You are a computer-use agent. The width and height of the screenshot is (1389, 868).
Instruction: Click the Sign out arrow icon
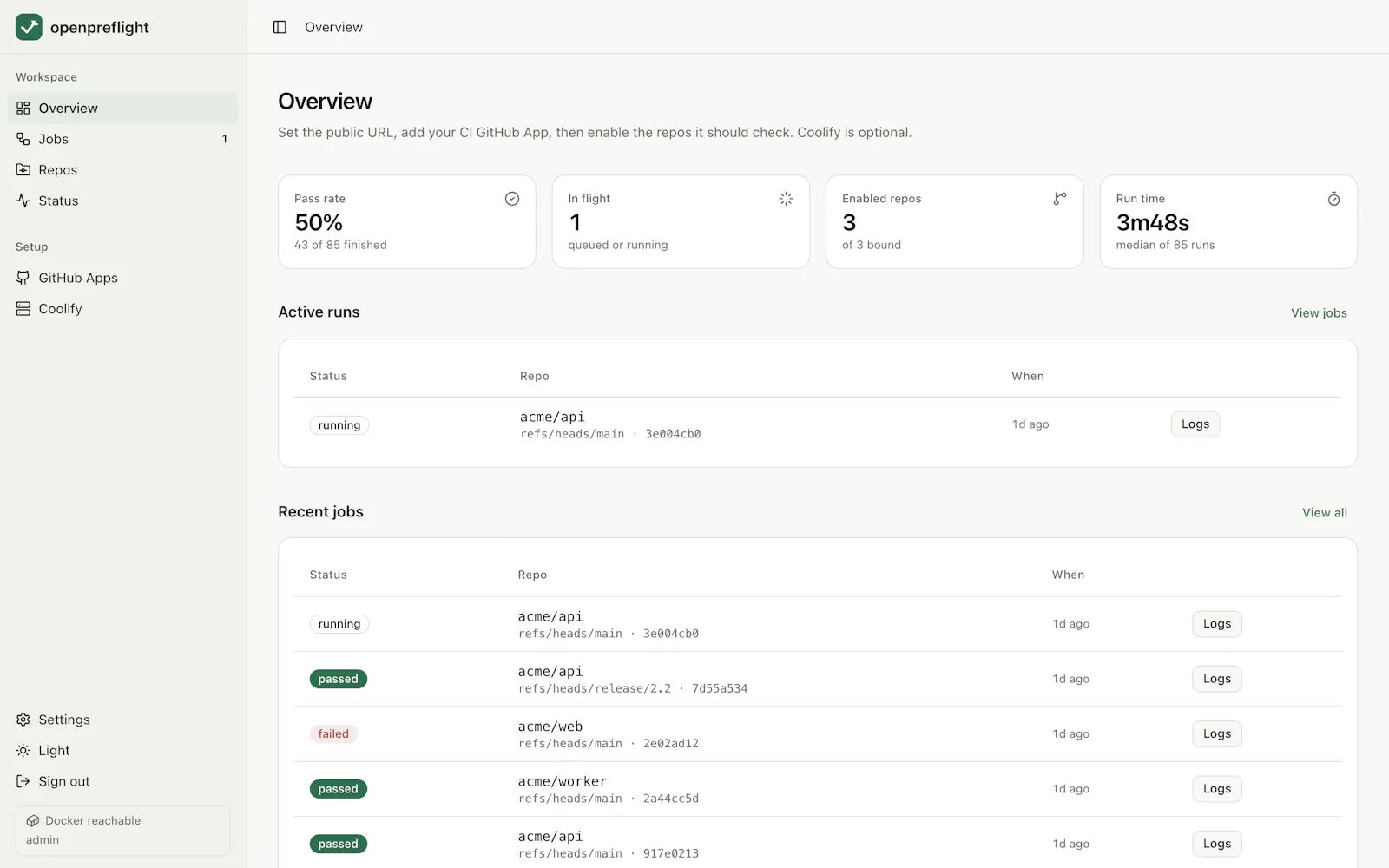pos(23,781)
